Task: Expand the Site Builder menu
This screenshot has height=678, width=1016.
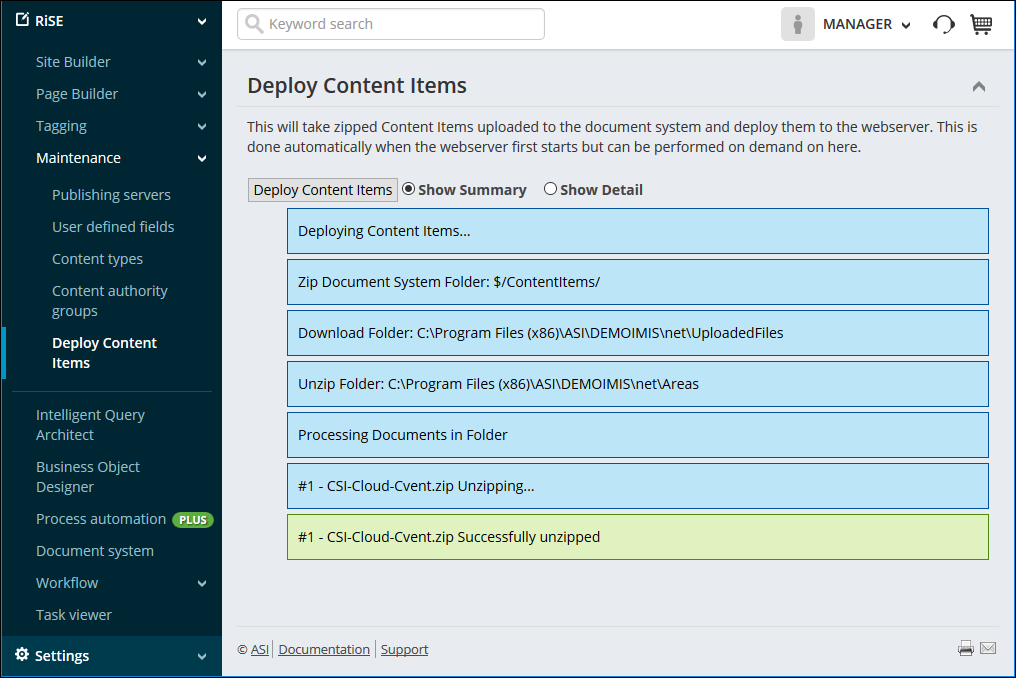Action: click(202, 62)
